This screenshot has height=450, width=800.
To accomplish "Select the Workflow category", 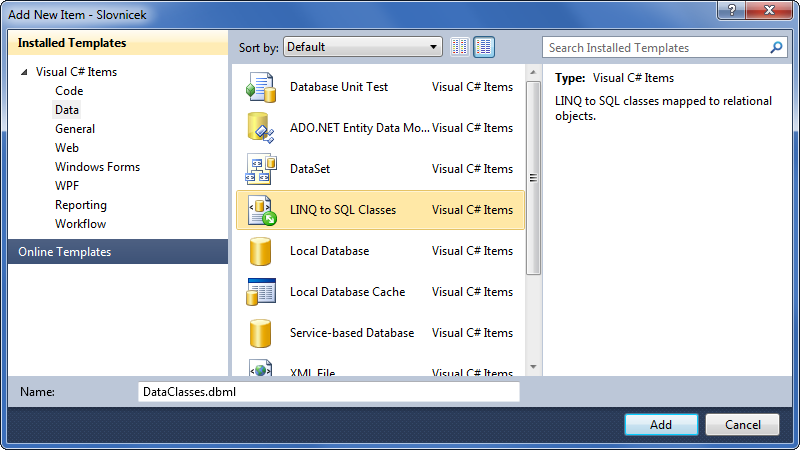I will (x=81, y=224).
